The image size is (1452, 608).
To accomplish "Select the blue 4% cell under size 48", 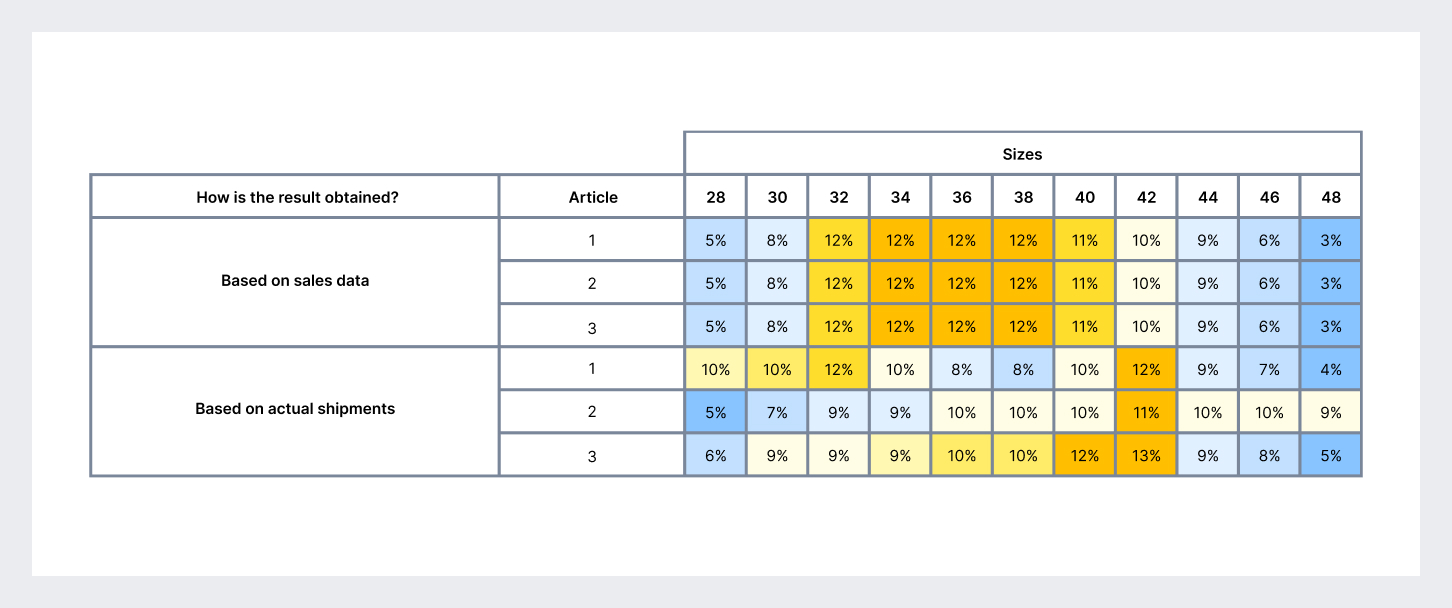I will tap(1331, 369).
